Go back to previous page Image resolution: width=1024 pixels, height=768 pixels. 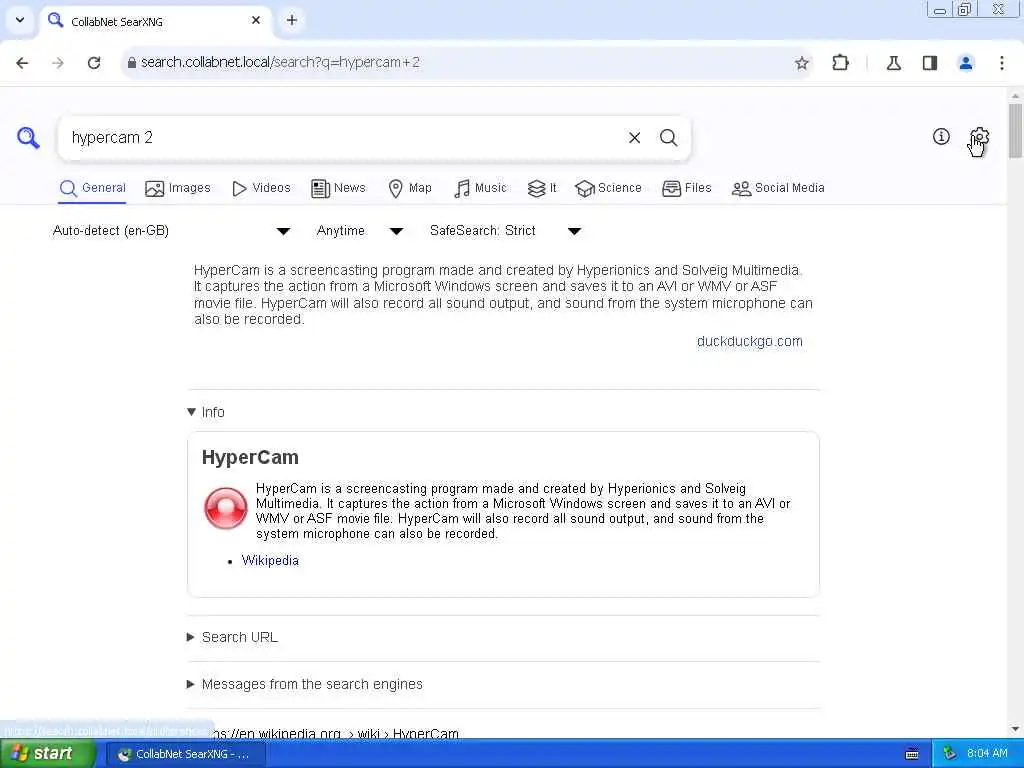[22, 63]
